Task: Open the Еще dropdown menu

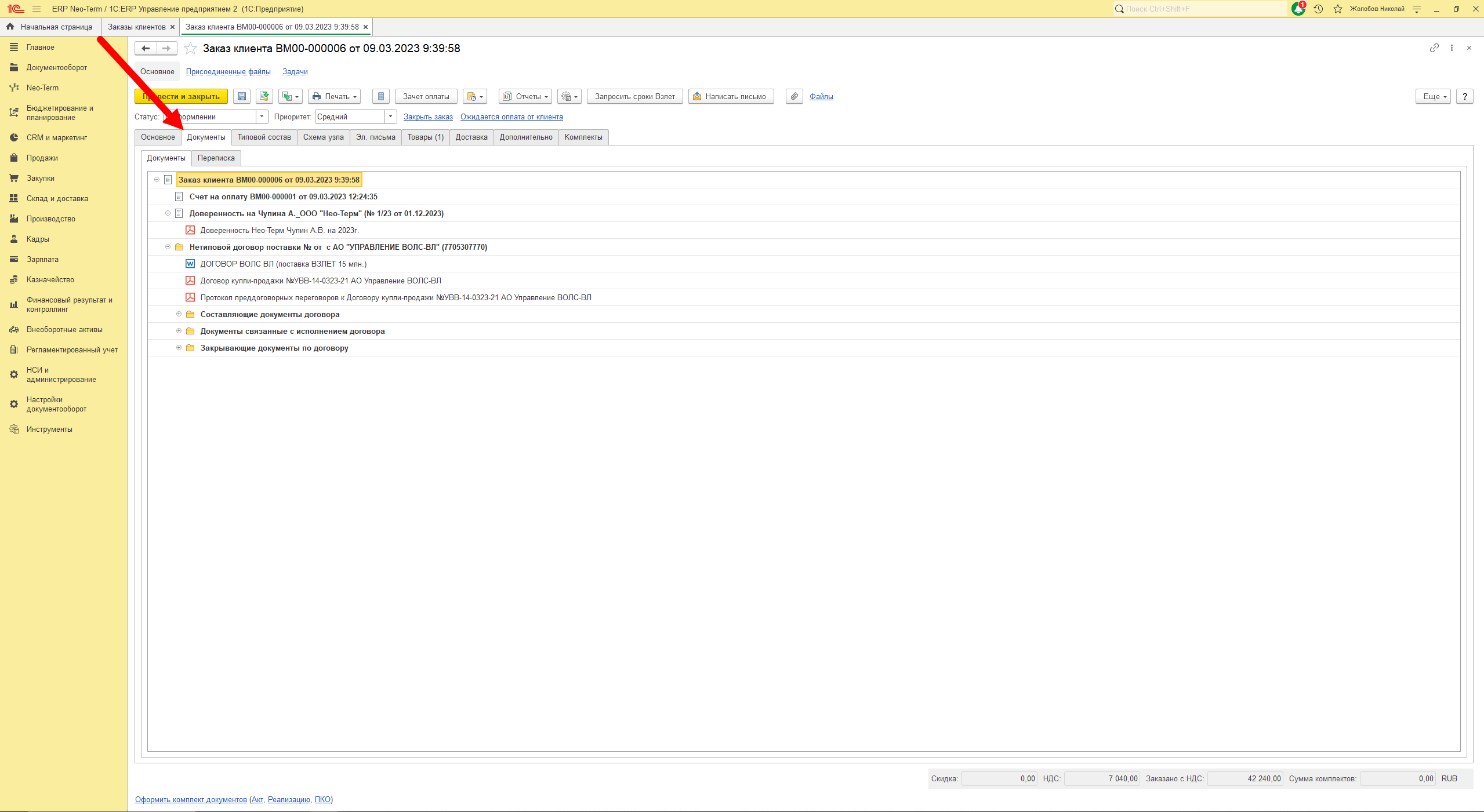Action: (1433, 96)
